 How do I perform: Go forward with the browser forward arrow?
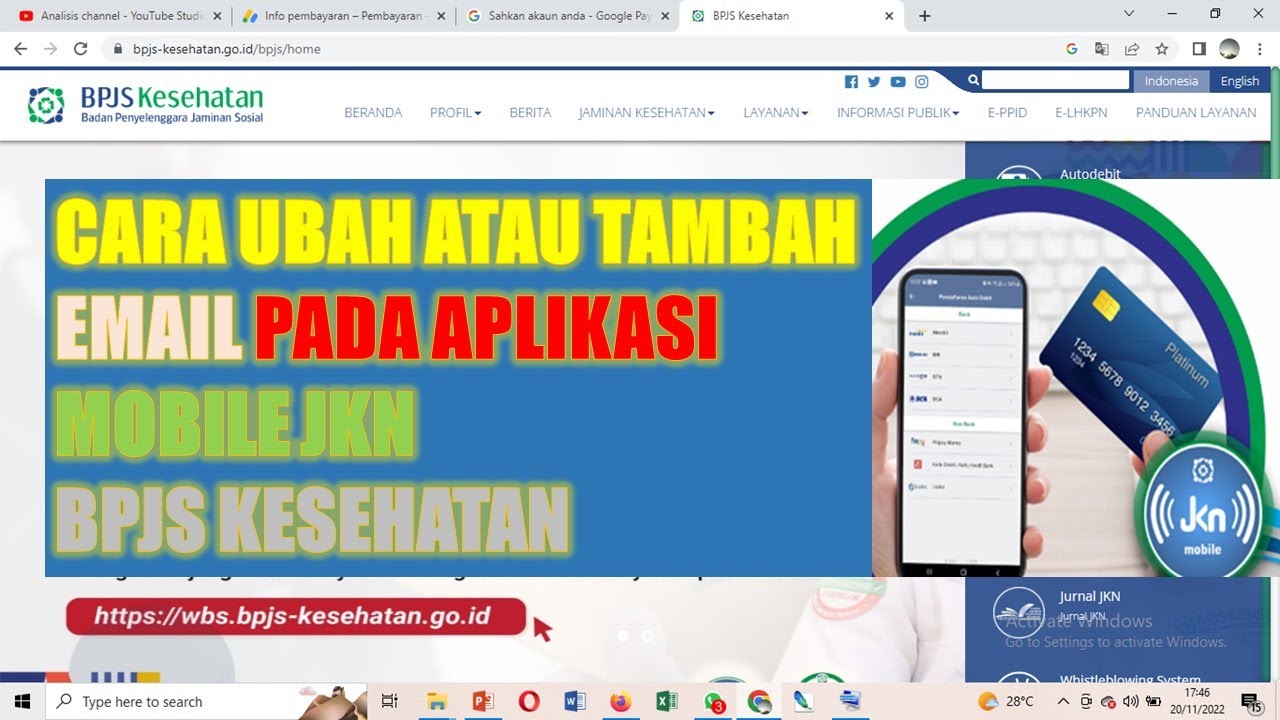pyautogui.click(x=50, y=49)
